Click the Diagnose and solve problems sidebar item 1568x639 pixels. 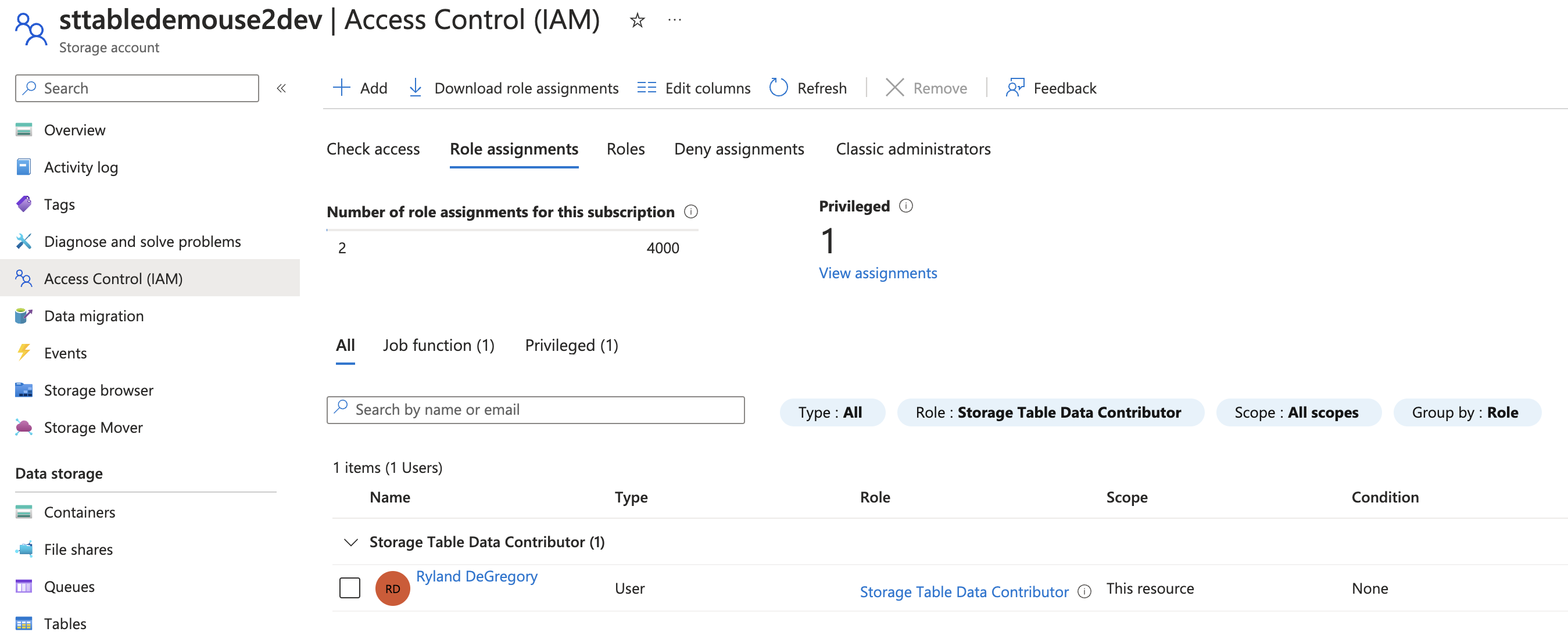click(142, 241)
